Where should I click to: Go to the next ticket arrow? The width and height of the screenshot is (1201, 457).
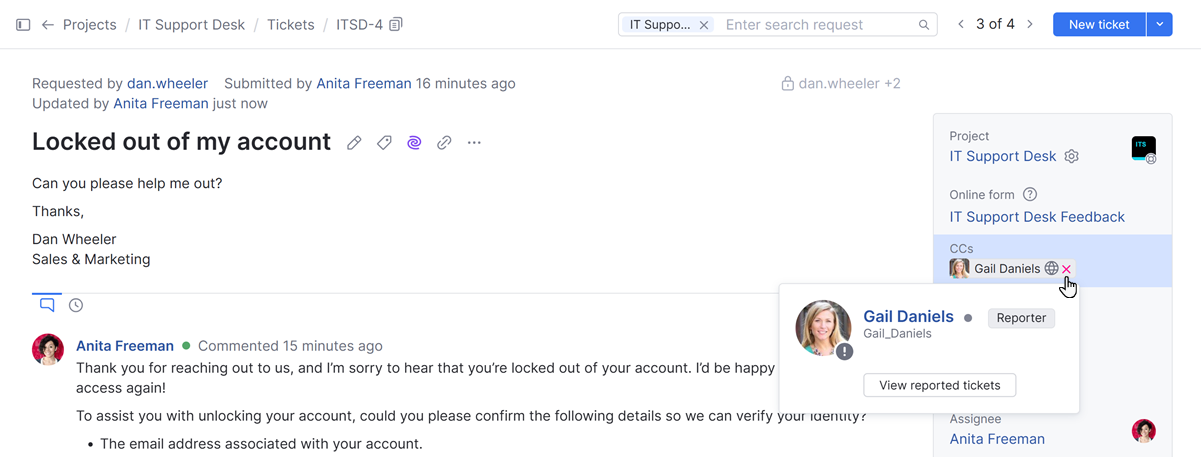1030,25
